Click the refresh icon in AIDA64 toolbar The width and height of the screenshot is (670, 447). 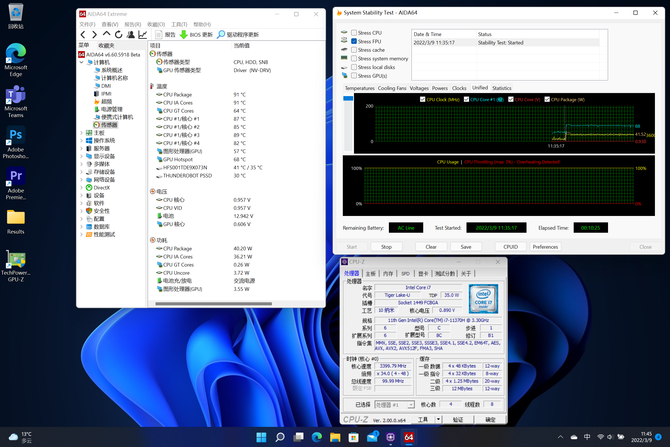tap(118, 34)
